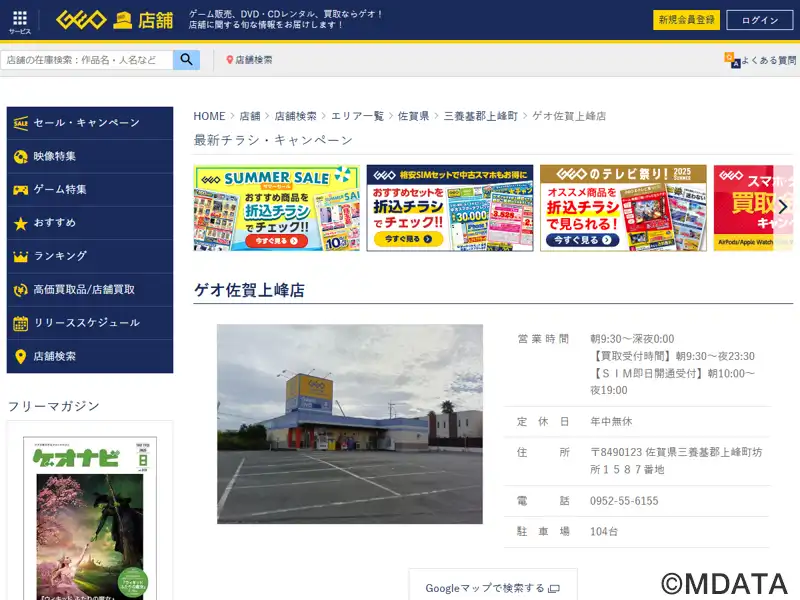Click Googleマップで検索する button

pos(493,587)
